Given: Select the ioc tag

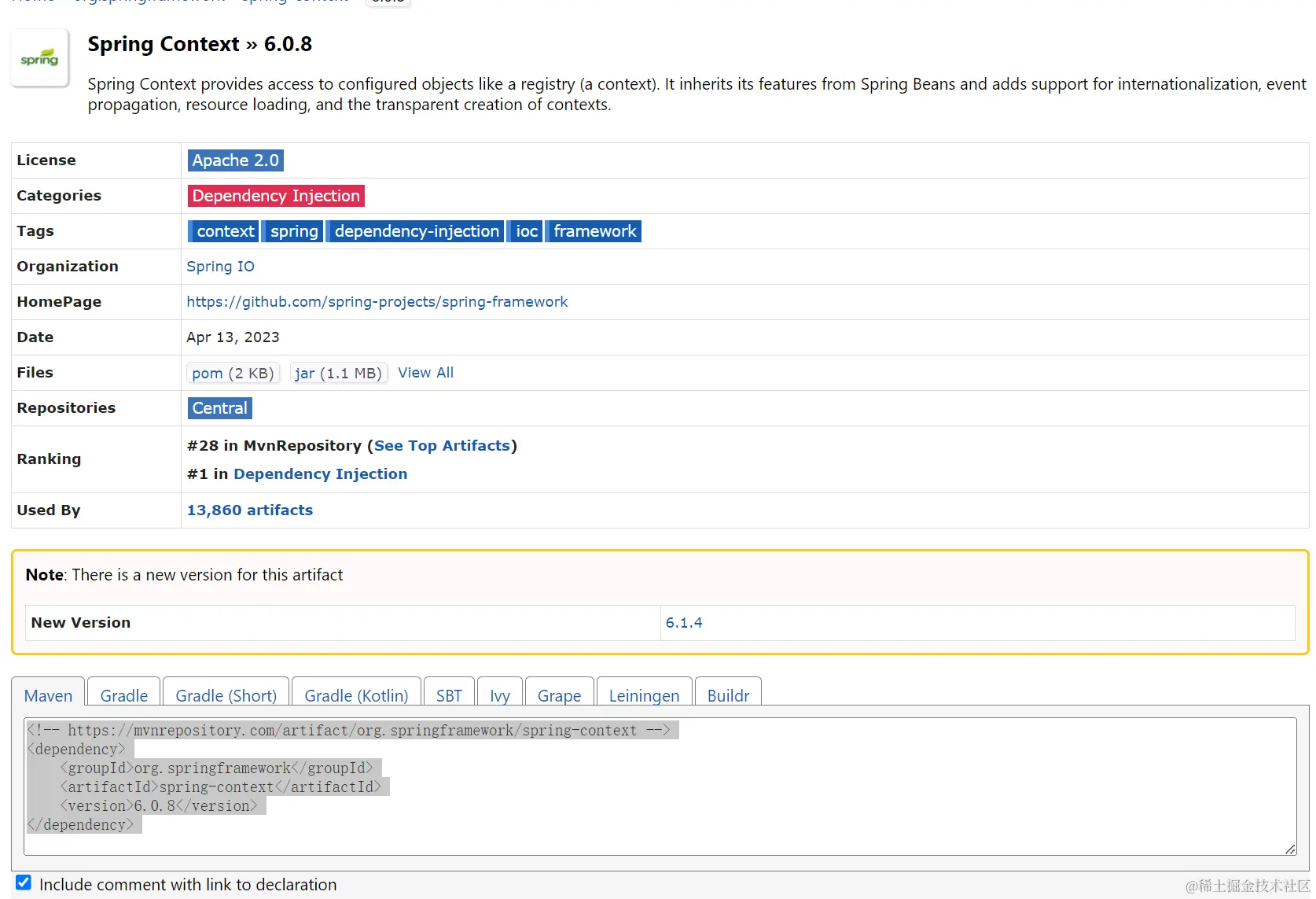Looking at the screenshot, I should (526, 231).
